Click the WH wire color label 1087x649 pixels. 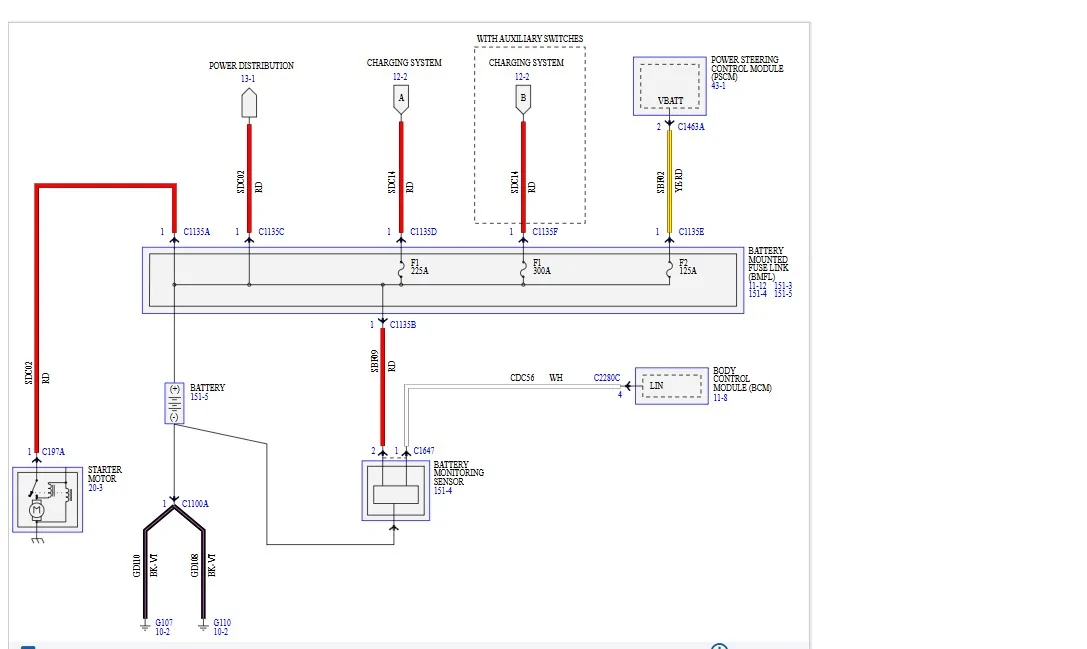[x=556, y=378]
